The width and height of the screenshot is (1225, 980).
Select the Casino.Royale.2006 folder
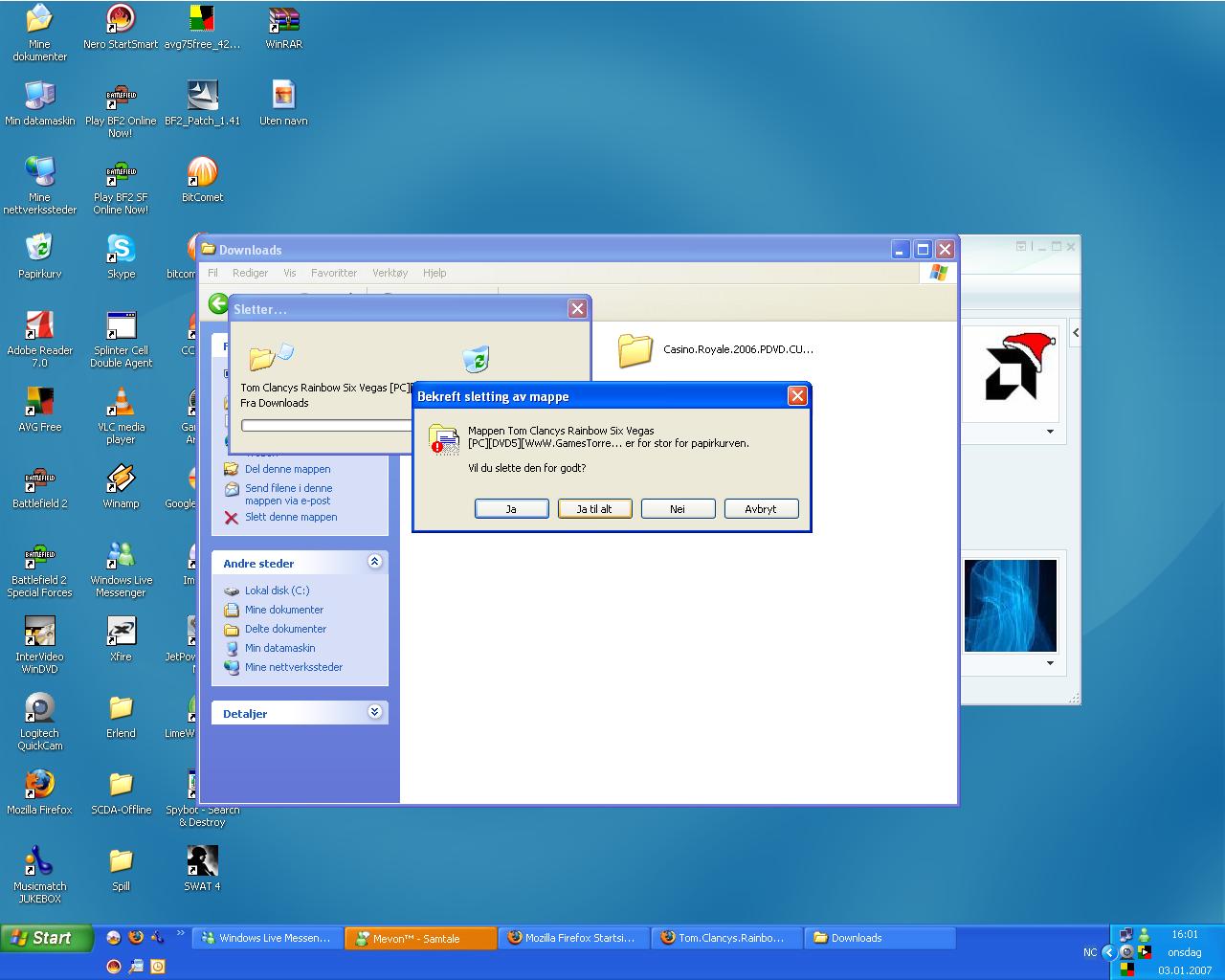point(716,350)
